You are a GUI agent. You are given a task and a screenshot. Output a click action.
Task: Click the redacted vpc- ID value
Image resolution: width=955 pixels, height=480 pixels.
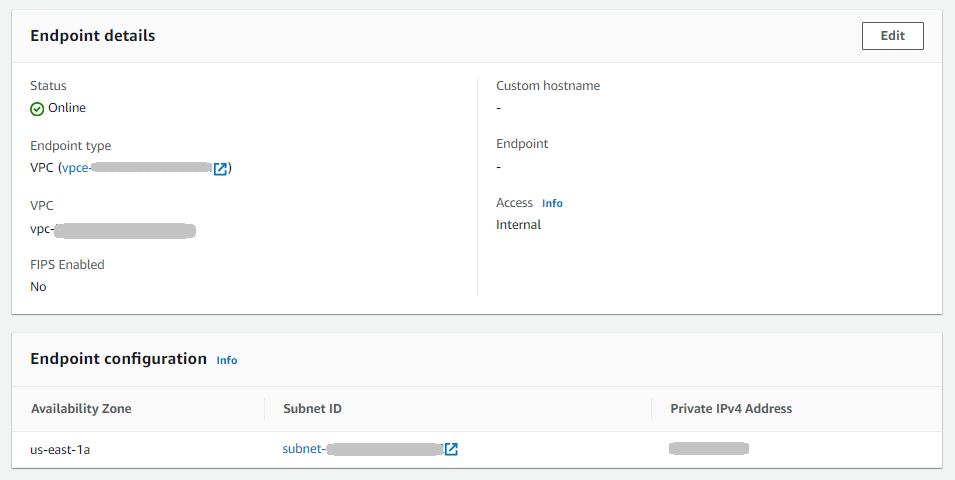pyautogui.click(x=113, y=231)
